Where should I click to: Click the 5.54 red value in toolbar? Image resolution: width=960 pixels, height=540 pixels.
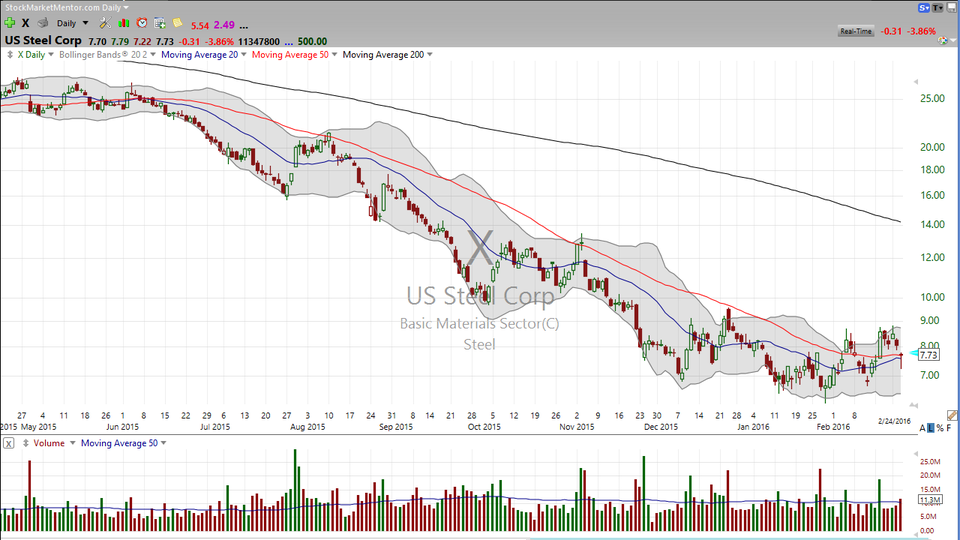pyautogui.click(x=200, y=26)
